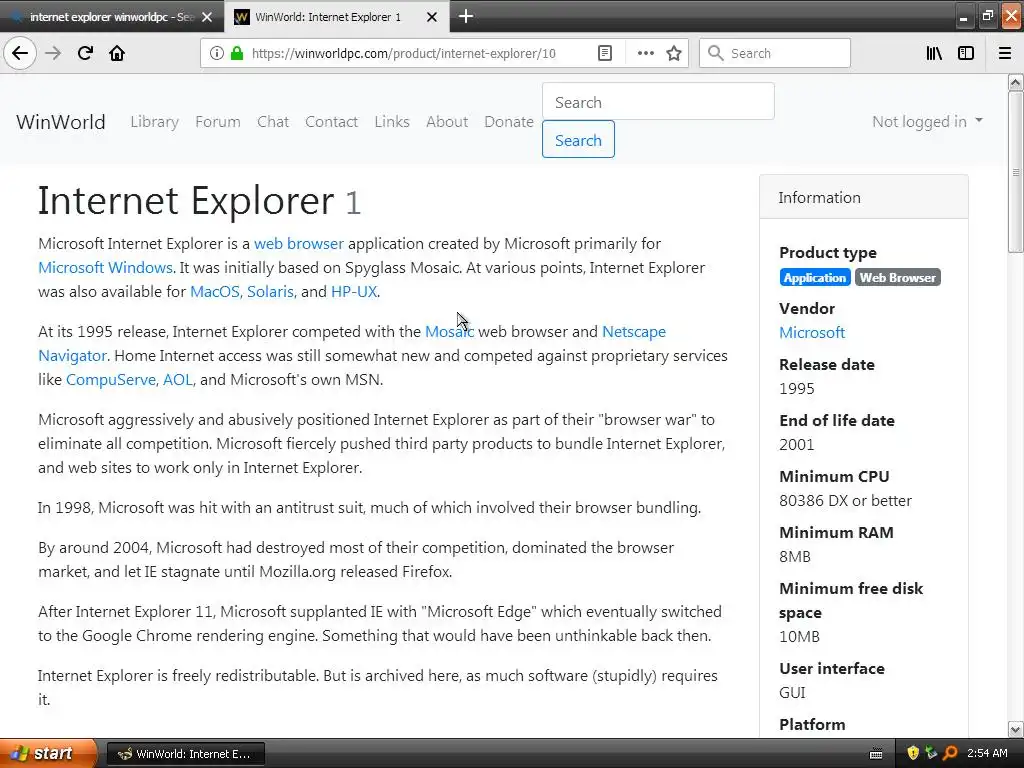Image resolution: width=1024 pixels, height=768 pixels.
Task: Open the AOL link
Action: pyautogui.click(x=178, y=379)
